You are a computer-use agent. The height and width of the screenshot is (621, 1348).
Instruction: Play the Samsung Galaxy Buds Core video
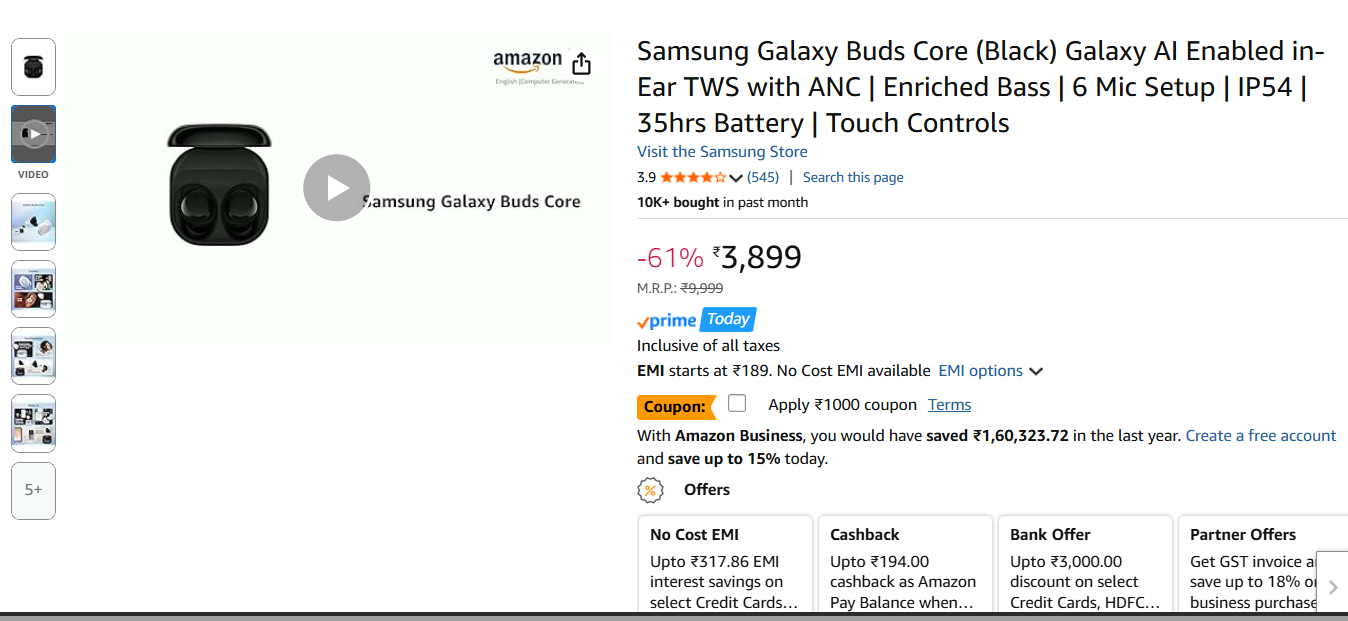337,188
